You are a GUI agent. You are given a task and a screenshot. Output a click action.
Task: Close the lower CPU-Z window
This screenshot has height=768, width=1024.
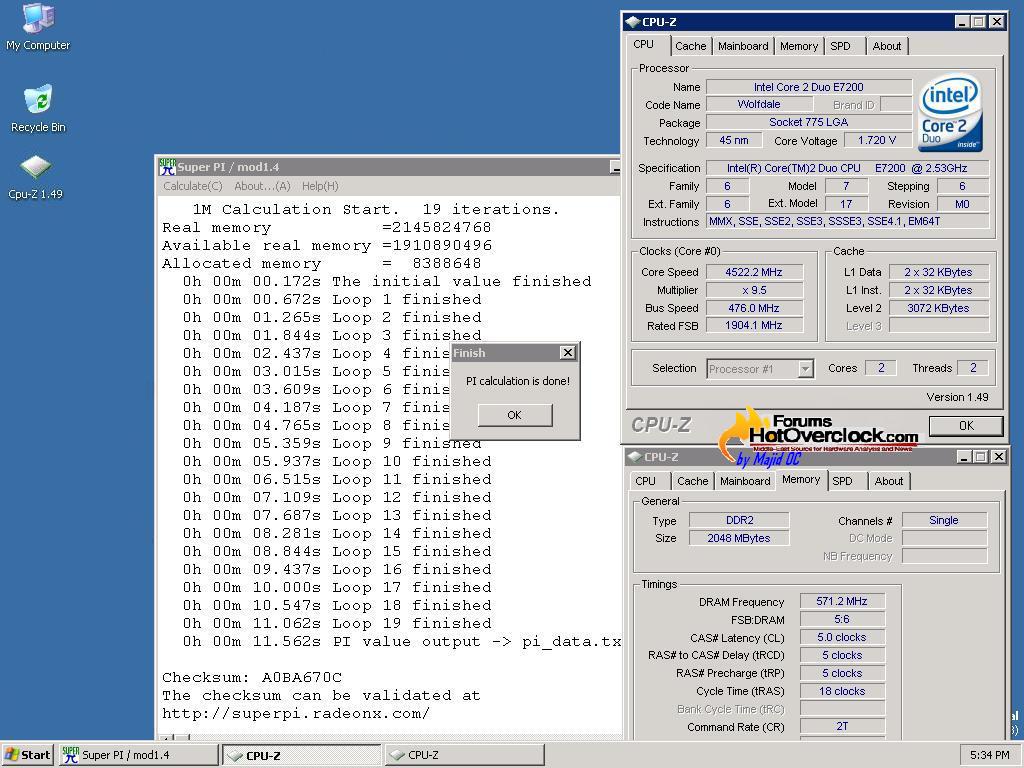(x=999, y=456)
